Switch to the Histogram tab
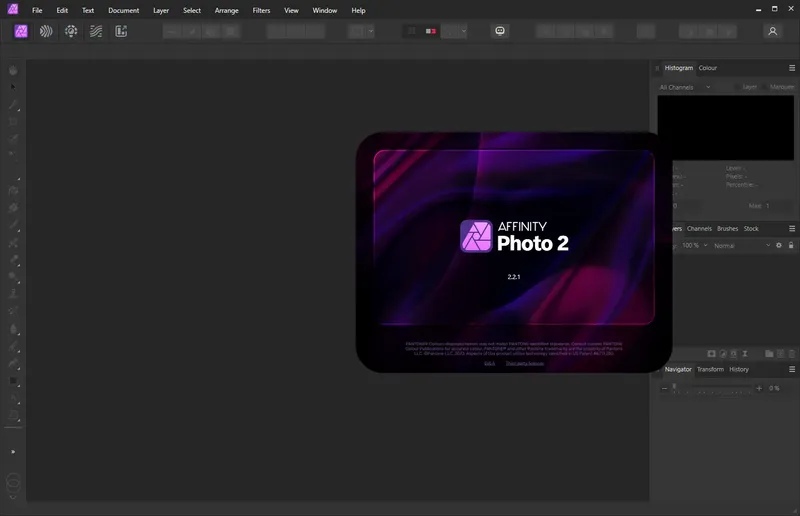This screenshot has width=800, height=516. [x=679, y=68]
